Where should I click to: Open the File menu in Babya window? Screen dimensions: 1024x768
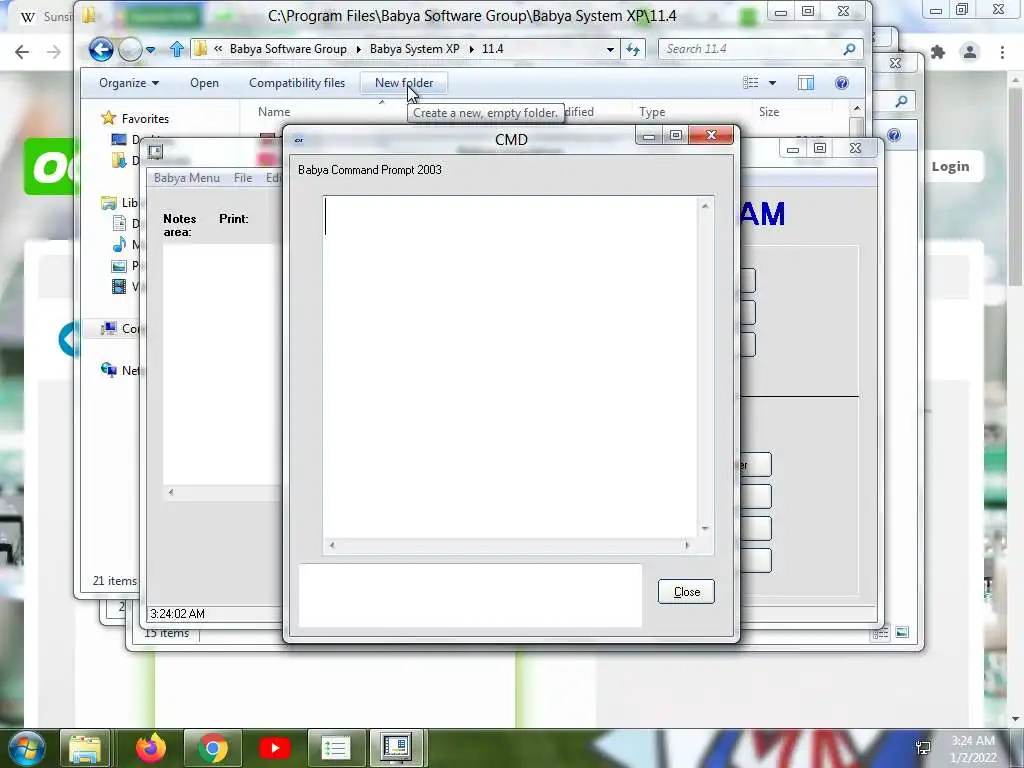(x=243, y=178)
